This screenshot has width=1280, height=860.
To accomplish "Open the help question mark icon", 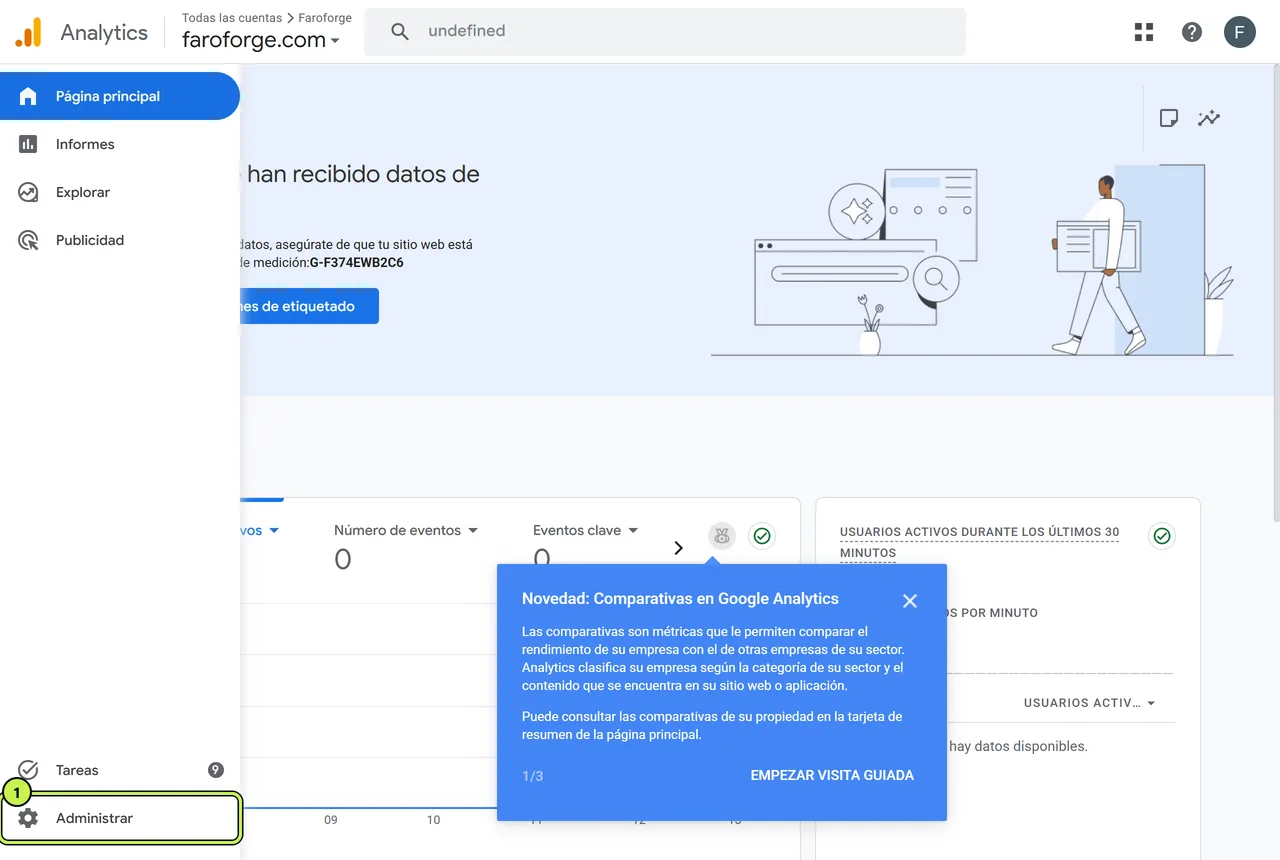I will click(1192, 32).
